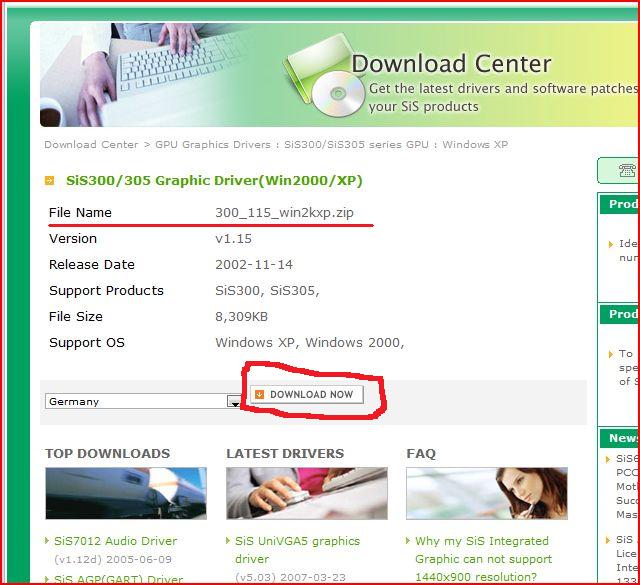Click the Support Products label
Viewport: 640px width, 585px height.
click(x=106, y=291)
